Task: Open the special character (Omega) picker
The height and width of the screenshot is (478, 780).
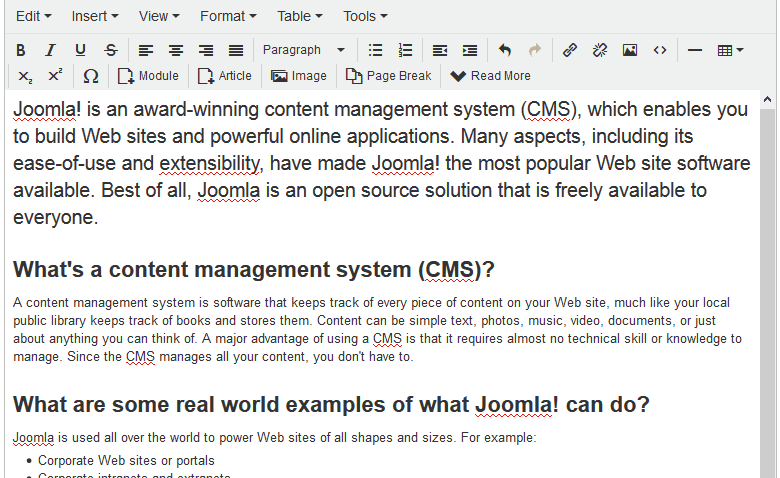Action: (91, 76)
